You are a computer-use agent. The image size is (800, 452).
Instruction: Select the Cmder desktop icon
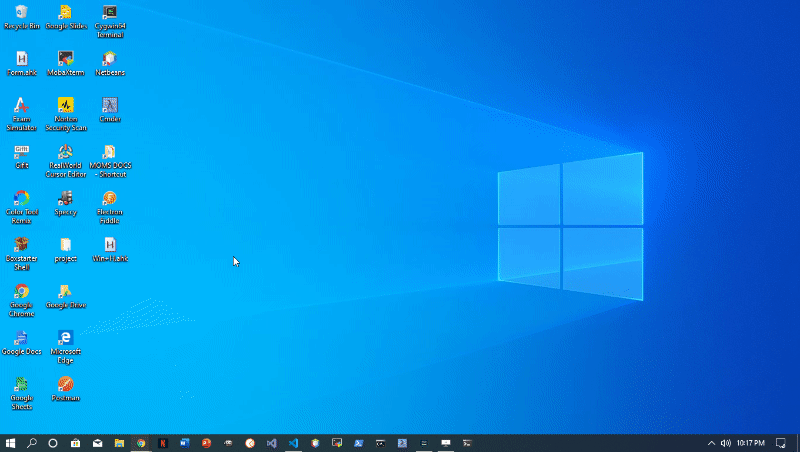pyautogui.click(x=110, y=110)
